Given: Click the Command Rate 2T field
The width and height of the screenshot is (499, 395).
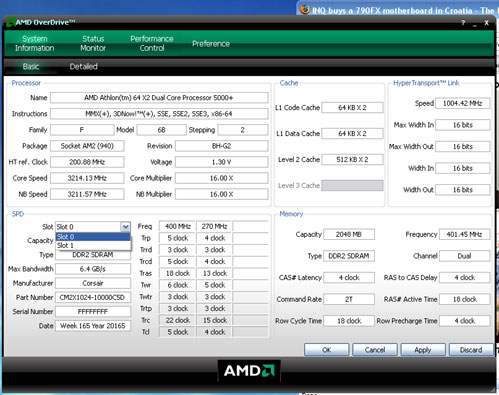Looking at the screenshot, I should tap(349, 299).
